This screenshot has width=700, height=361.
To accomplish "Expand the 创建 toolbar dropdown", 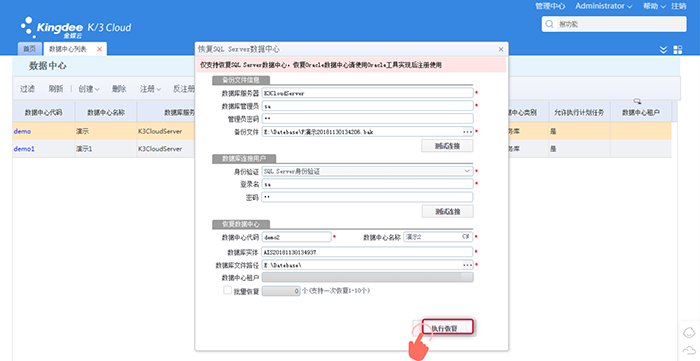I will tap(89, 89).
